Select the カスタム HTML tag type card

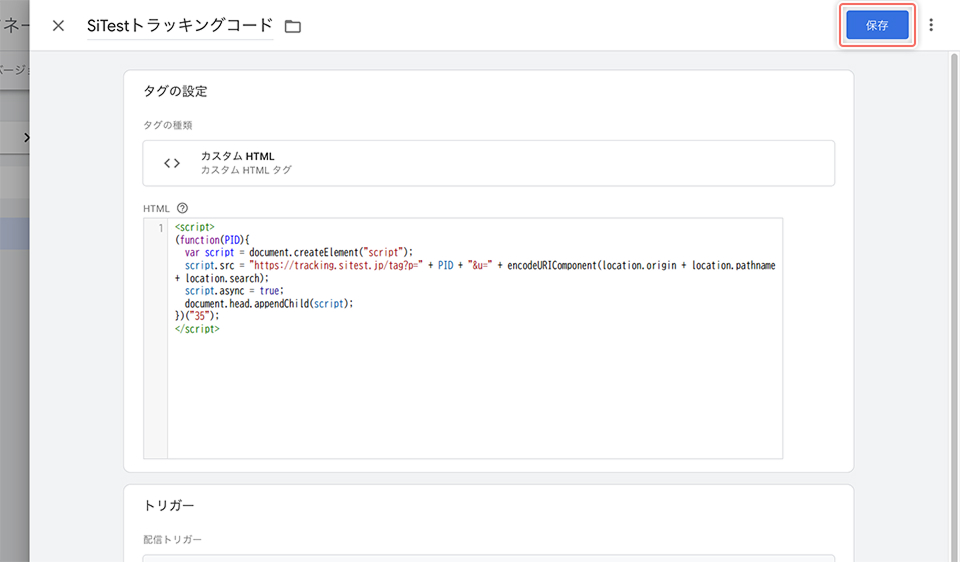(489, 163)
